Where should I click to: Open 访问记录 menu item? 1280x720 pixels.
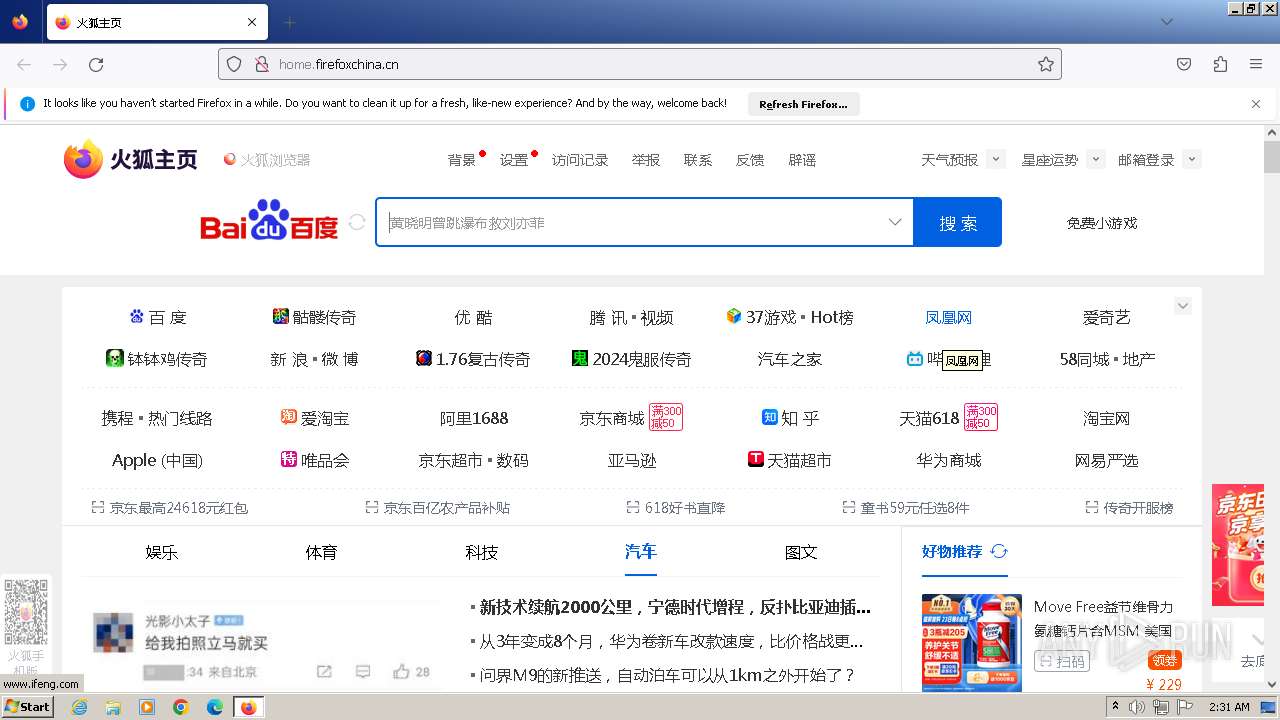pyautogui.click(x=580, y=160)
